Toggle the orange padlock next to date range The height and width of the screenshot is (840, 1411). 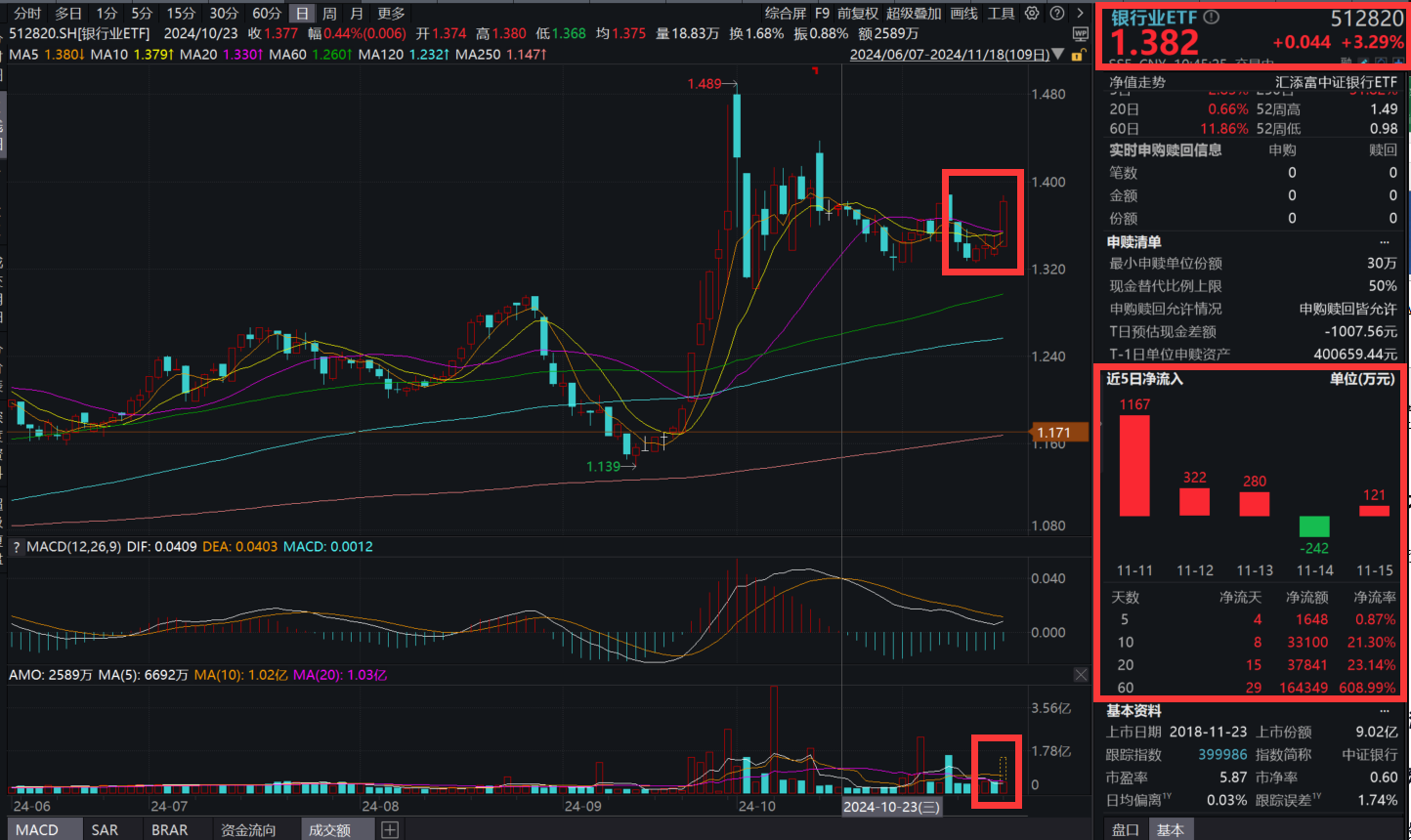1078,55
